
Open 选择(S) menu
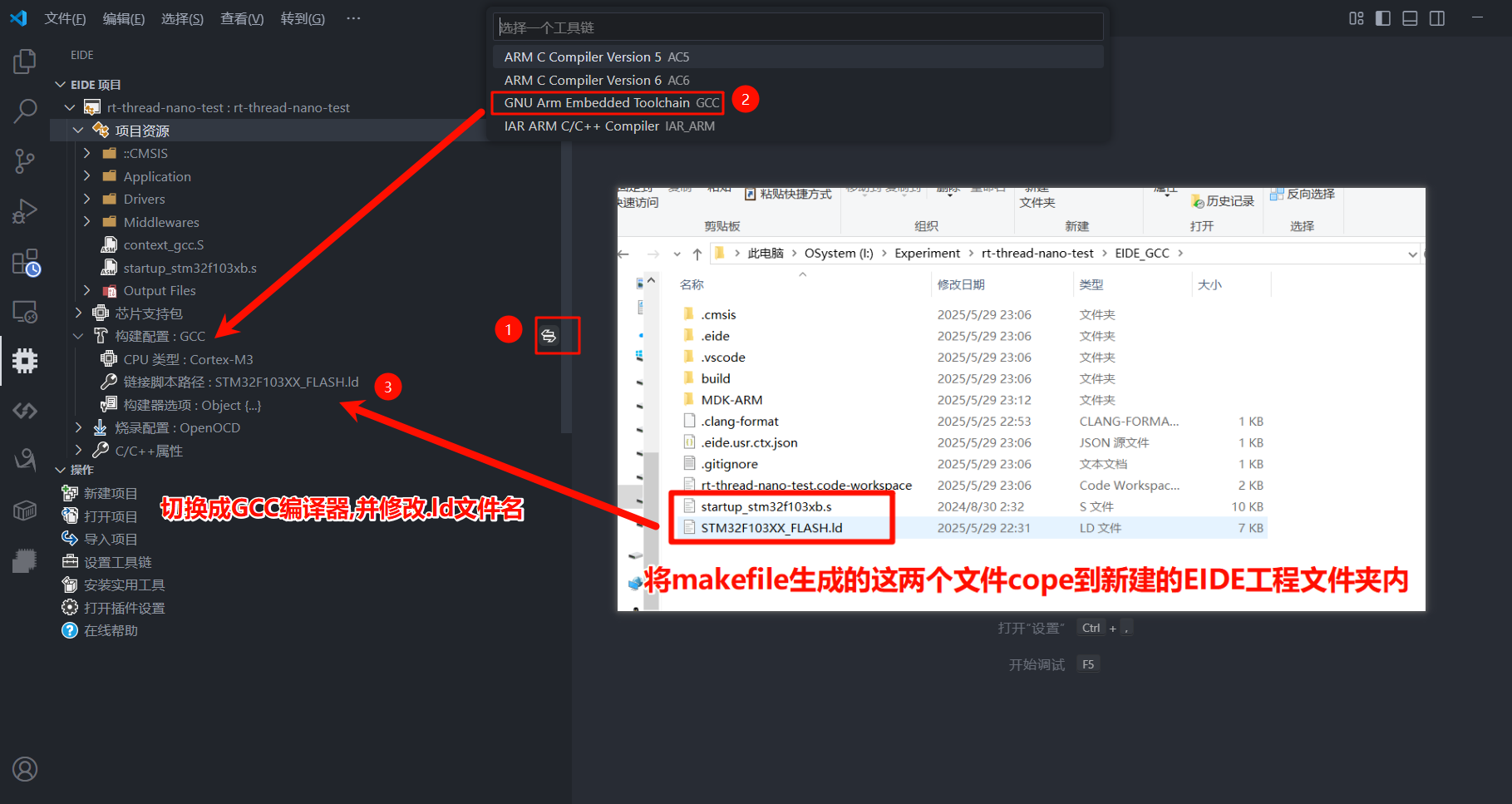(182, 18)
